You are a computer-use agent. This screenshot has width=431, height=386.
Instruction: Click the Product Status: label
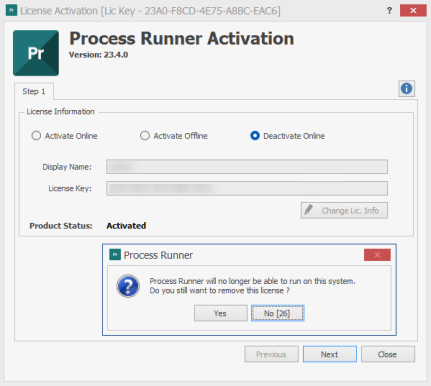point(61,226)
